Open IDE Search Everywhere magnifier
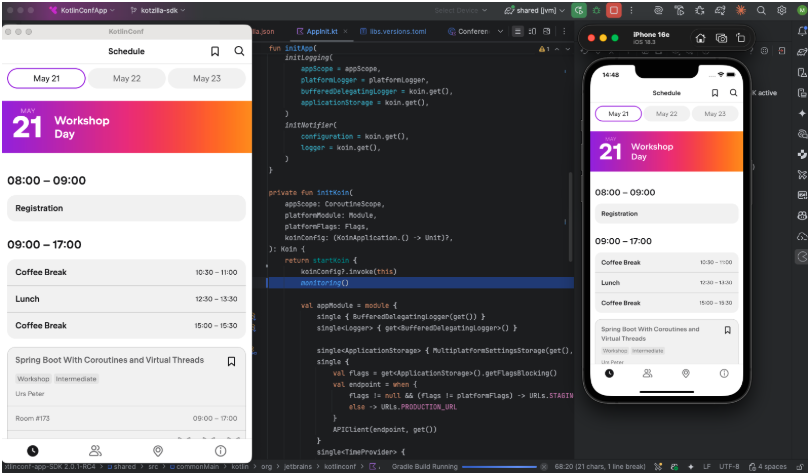808x473 pixels. tap(761, 10)
